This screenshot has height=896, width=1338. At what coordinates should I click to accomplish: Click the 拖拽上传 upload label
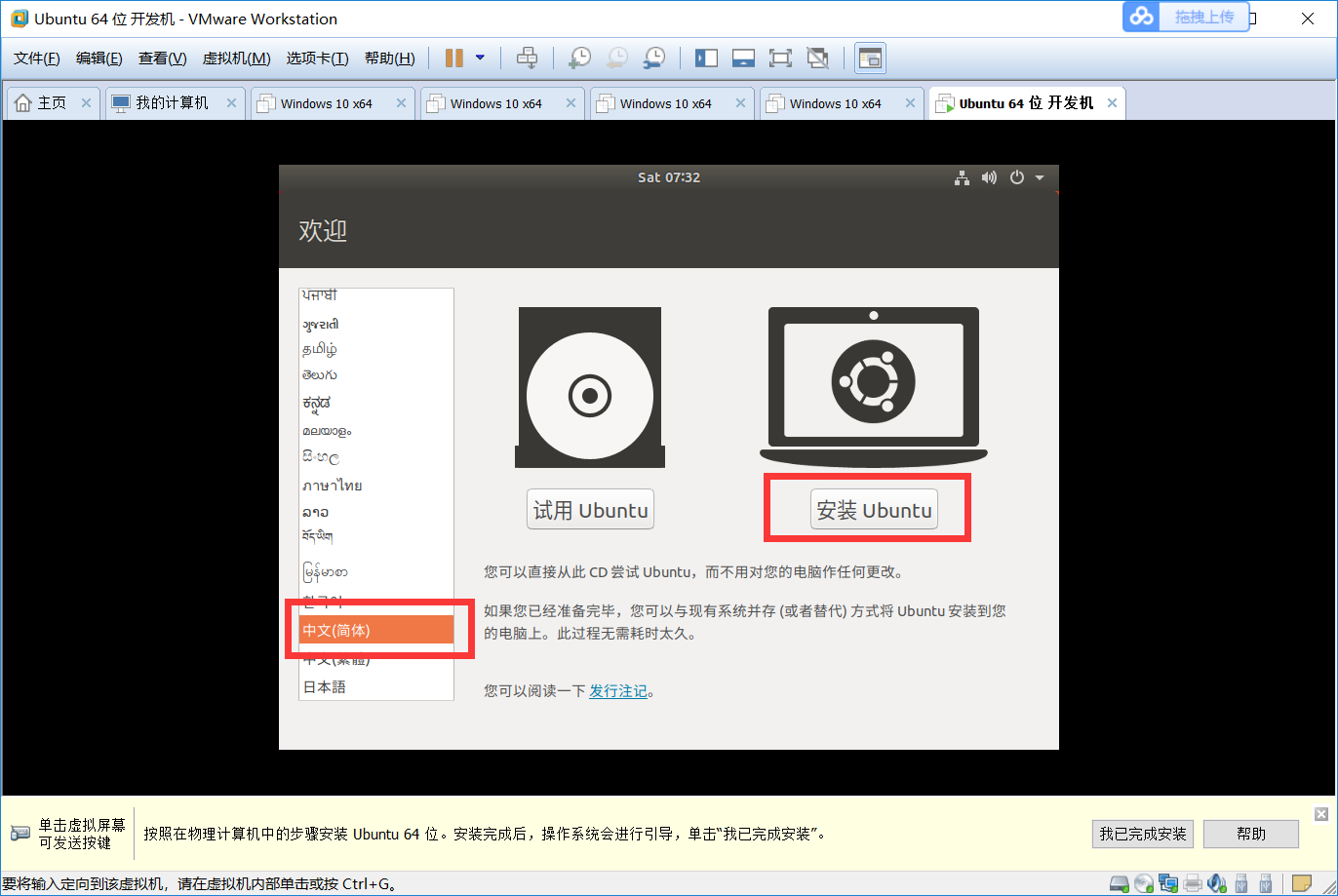click(x=1204, y=17)
